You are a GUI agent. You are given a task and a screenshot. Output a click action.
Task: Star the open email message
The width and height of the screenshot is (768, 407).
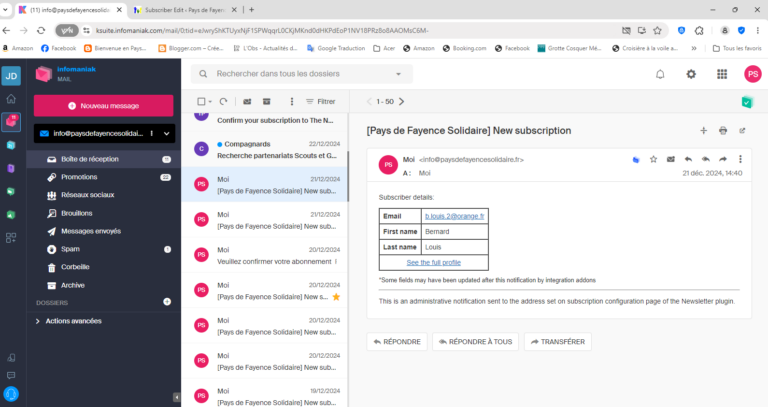tap(653, 159)
